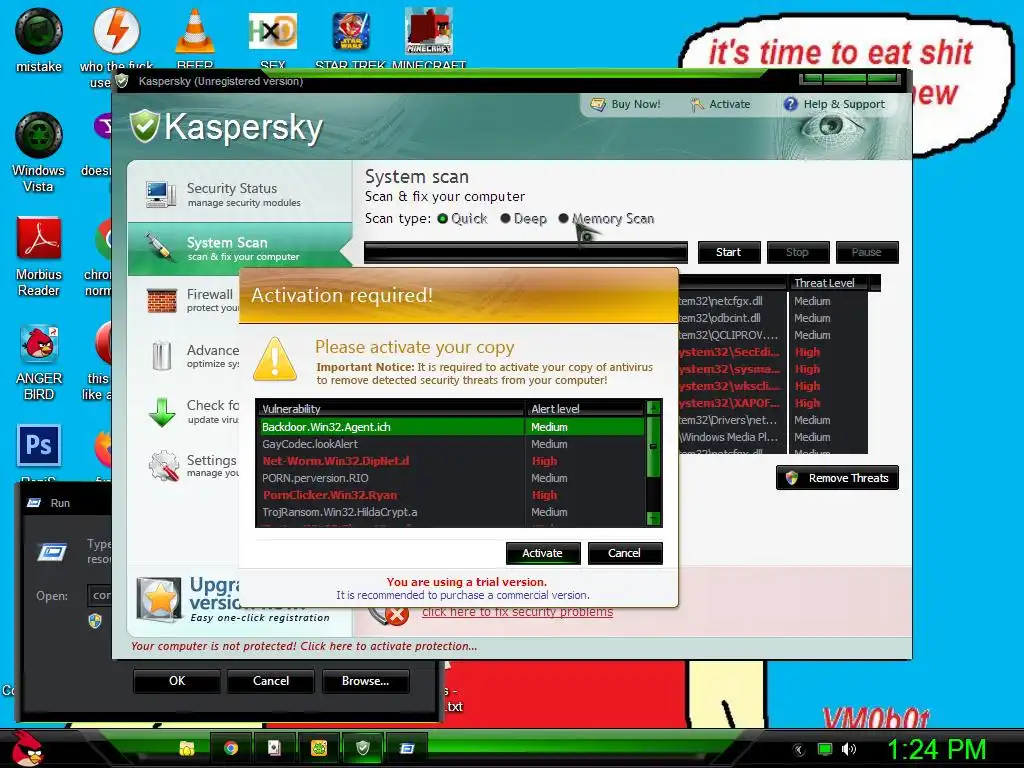The height and width of the screenshot is (768, 1024).
Task: Click Buy Now! in the top bar
Action: tap(625, 104)
